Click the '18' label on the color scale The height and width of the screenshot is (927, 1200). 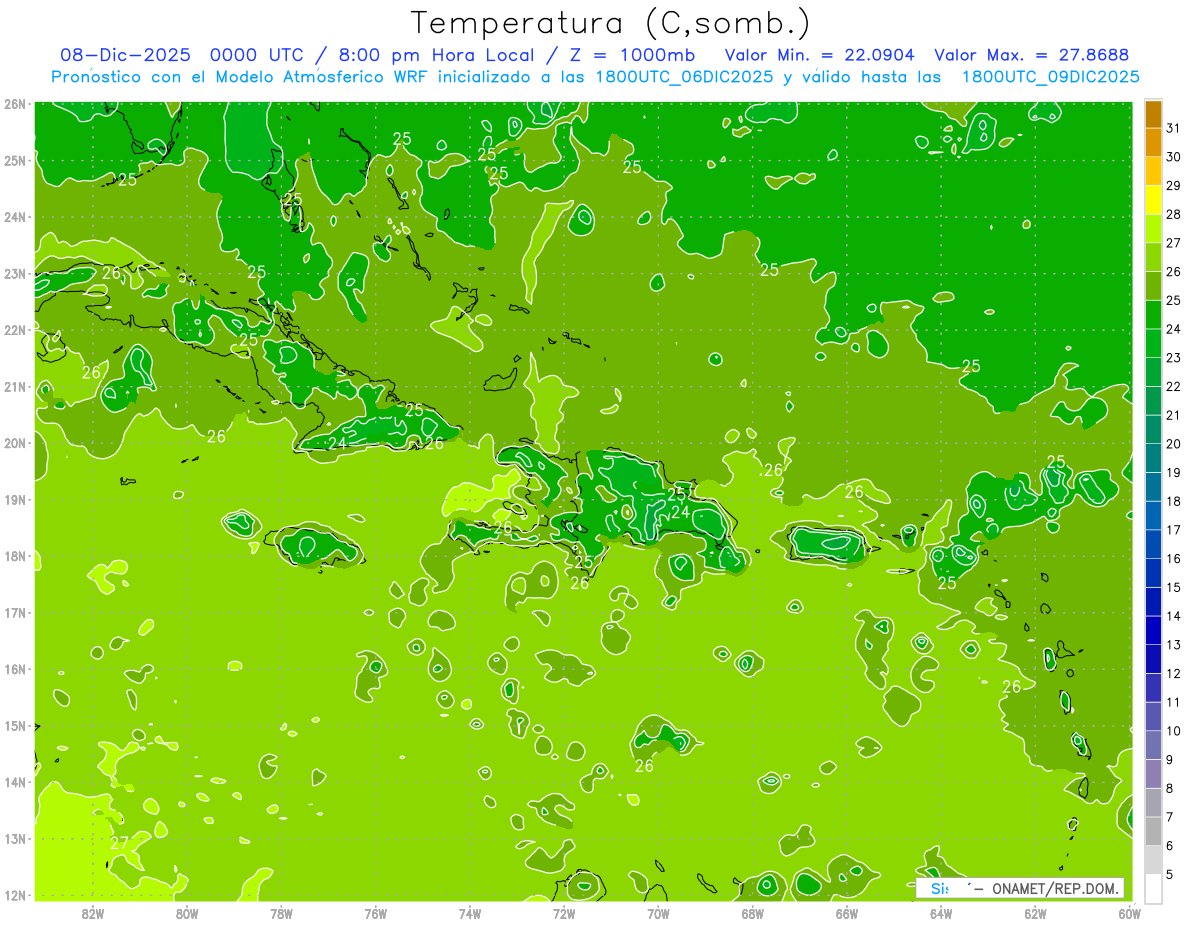[1173, 501]
